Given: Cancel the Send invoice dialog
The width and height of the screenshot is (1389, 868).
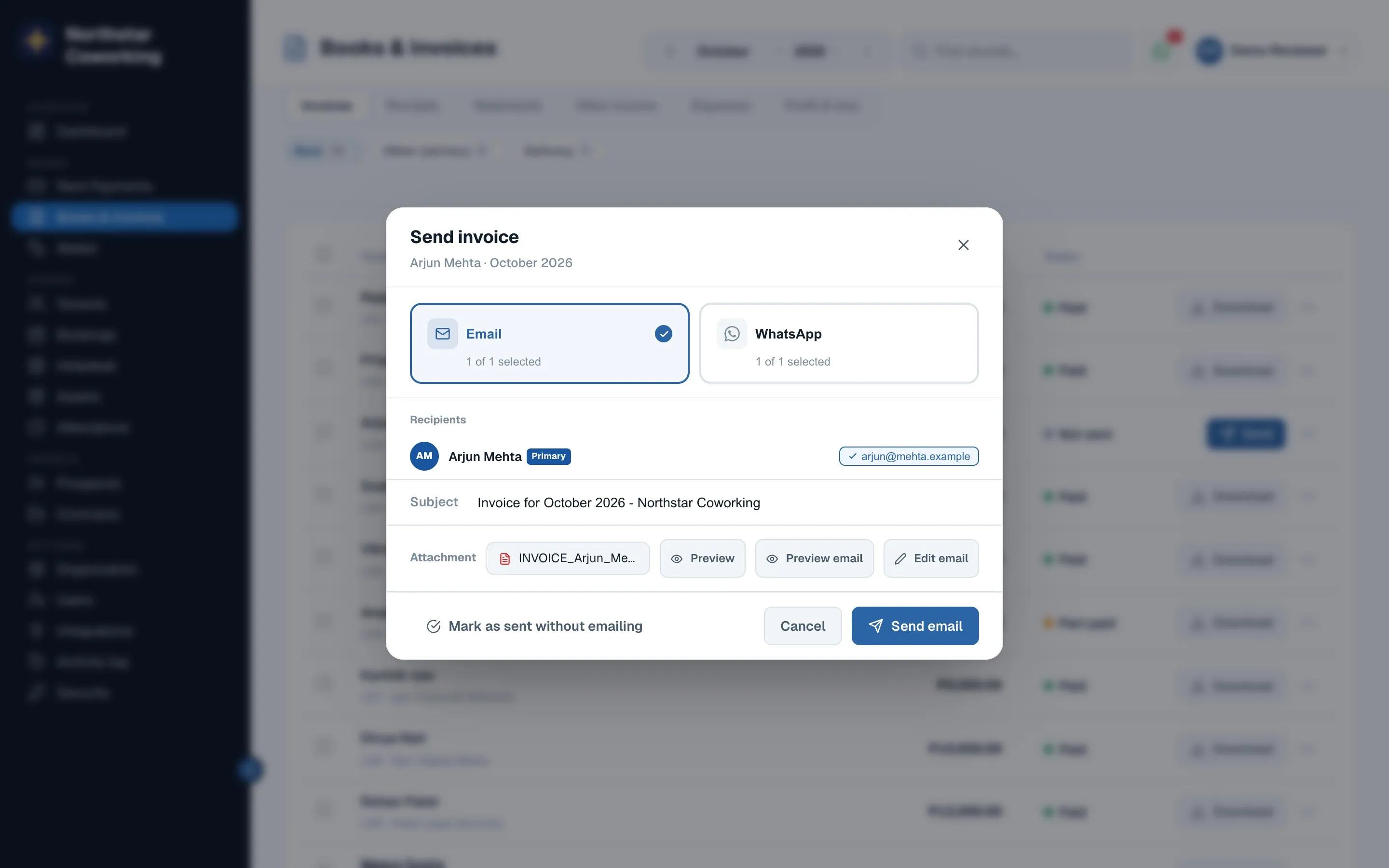Looking at the screenshot, I should pos(803,626).
